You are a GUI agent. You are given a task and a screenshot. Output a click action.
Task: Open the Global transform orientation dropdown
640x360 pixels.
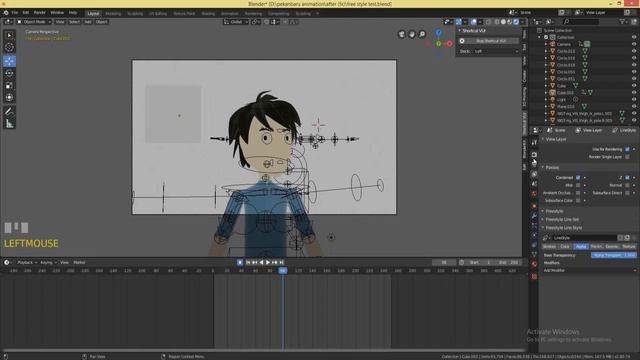click(x=236, y=22)
